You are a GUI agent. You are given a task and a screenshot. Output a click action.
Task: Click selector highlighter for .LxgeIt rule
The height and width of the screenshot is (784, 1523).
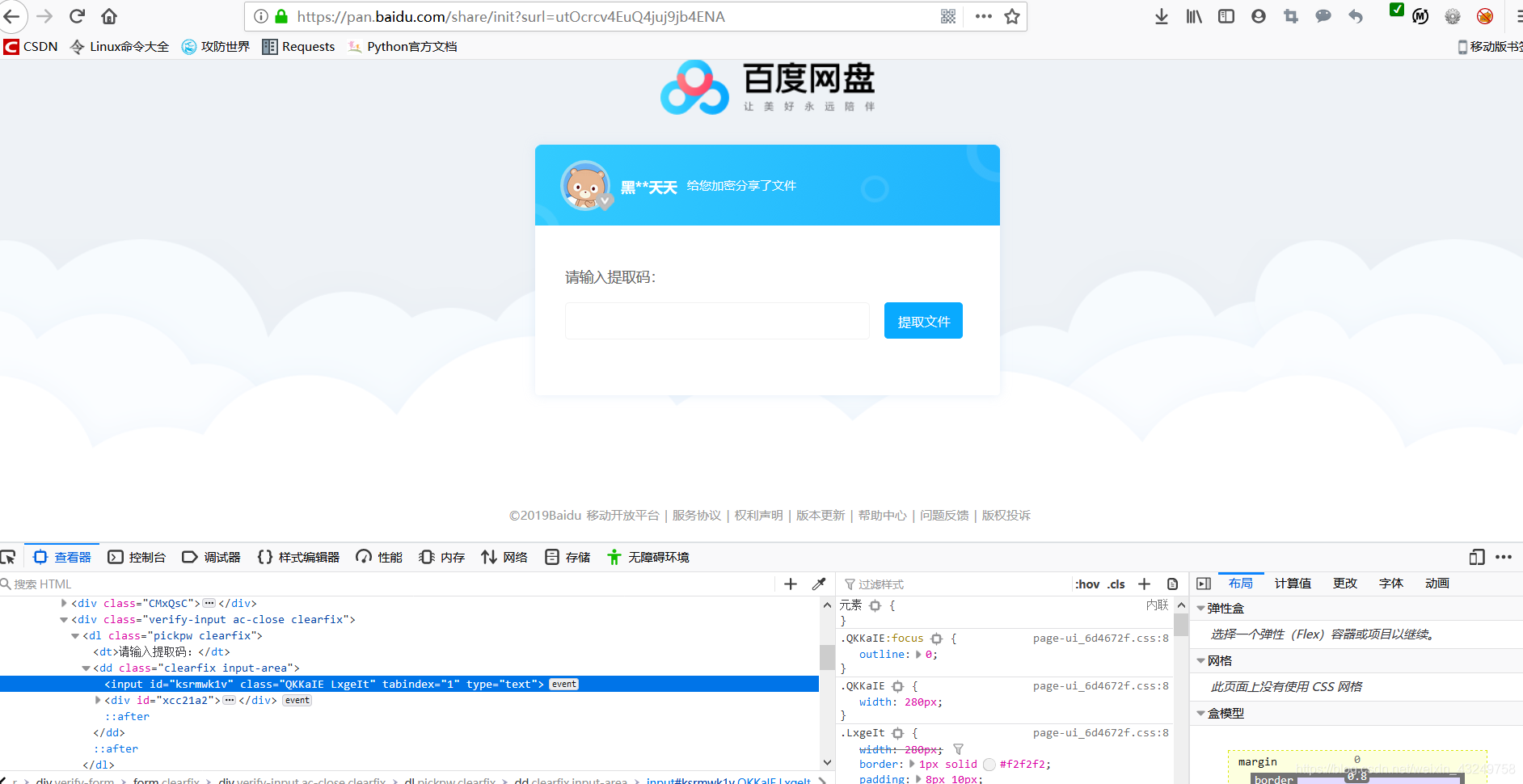[x=898, y=733]
